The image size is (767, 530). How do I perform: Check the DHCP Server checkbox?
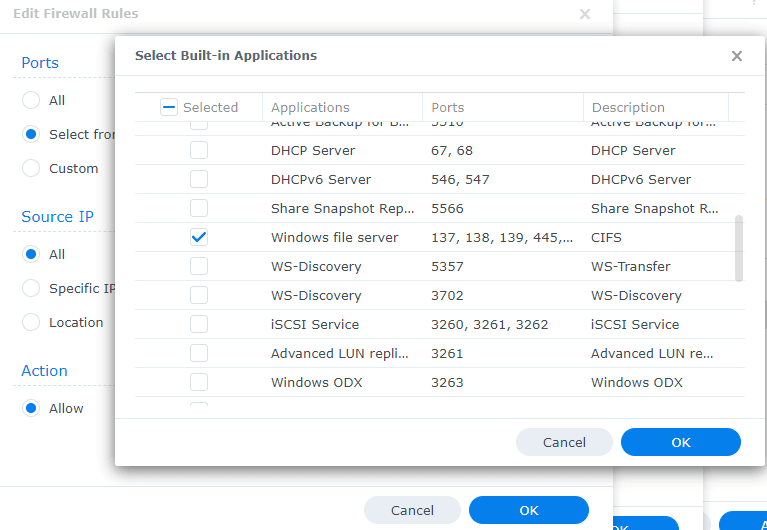tap(199, 150)
